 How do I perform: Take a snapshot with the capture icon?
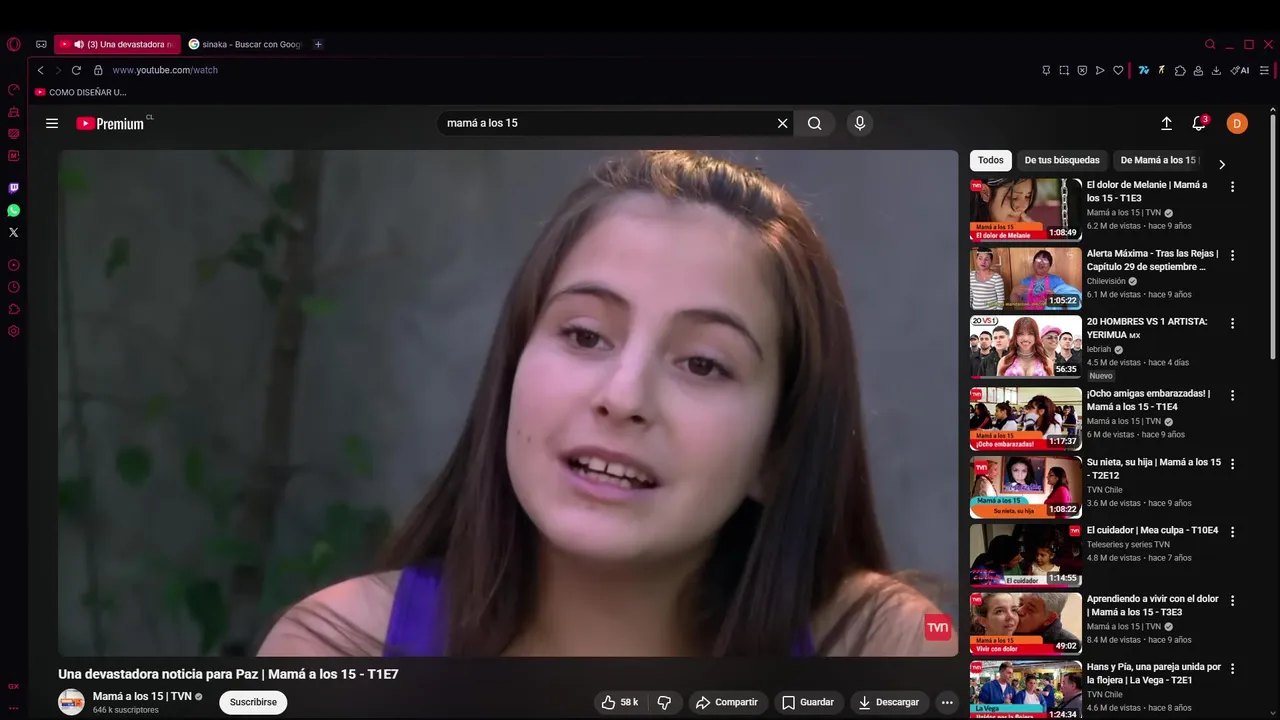[1064, 70]
